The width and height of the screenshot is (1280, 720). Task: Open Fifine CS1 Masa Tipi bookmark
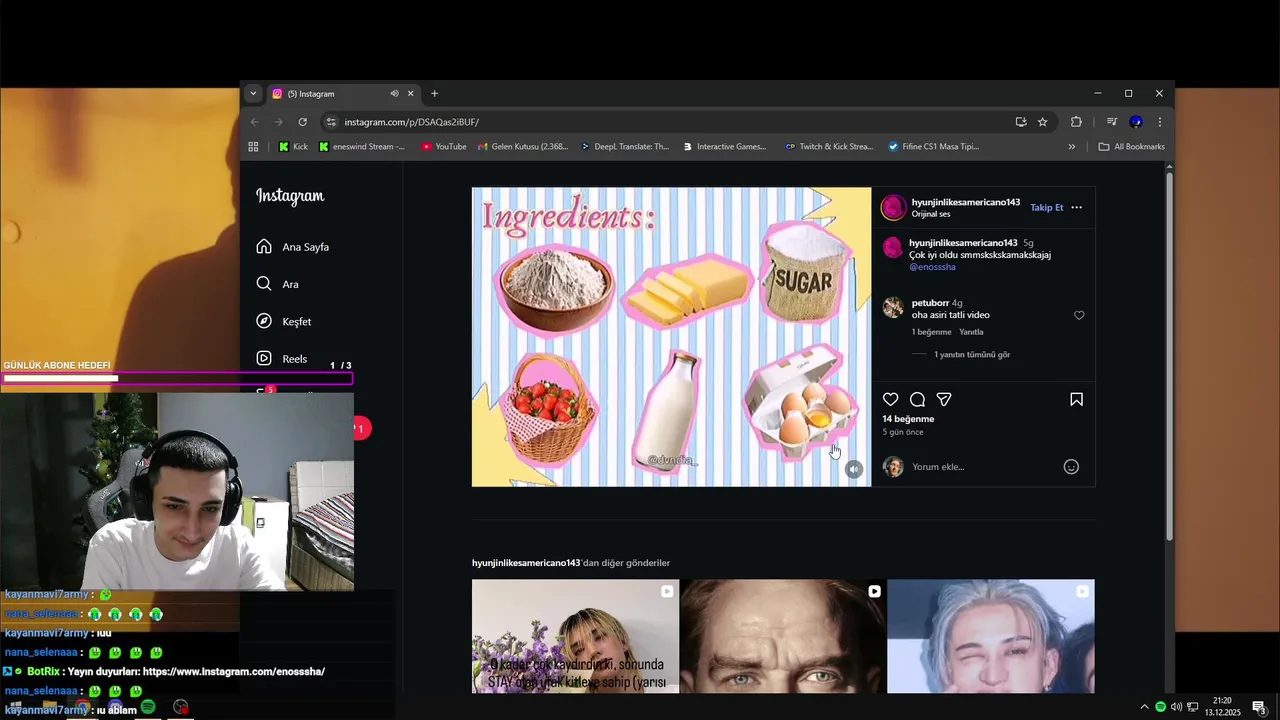pyautogui.click(x=933, y=146)
